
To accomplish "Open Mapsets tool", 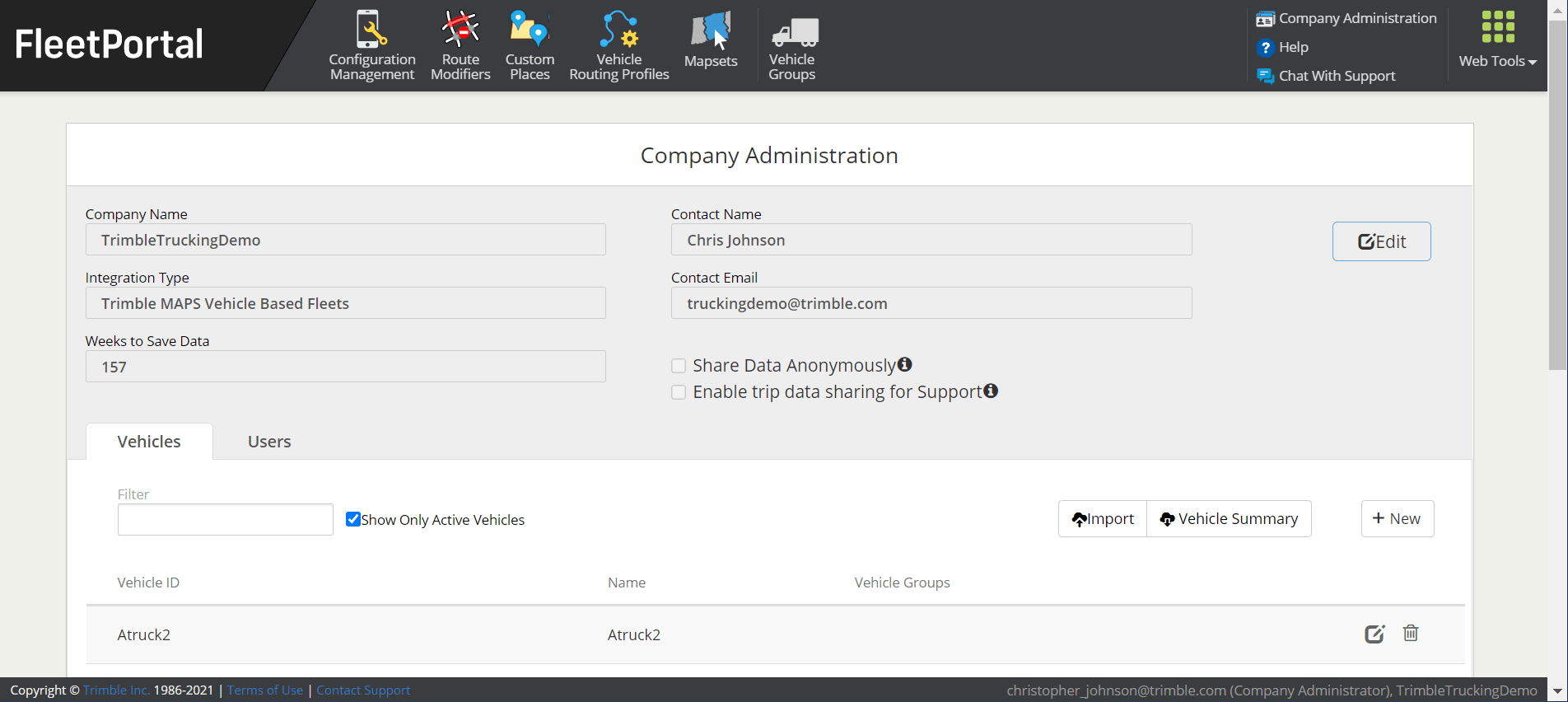I will (x=711, y=41).
